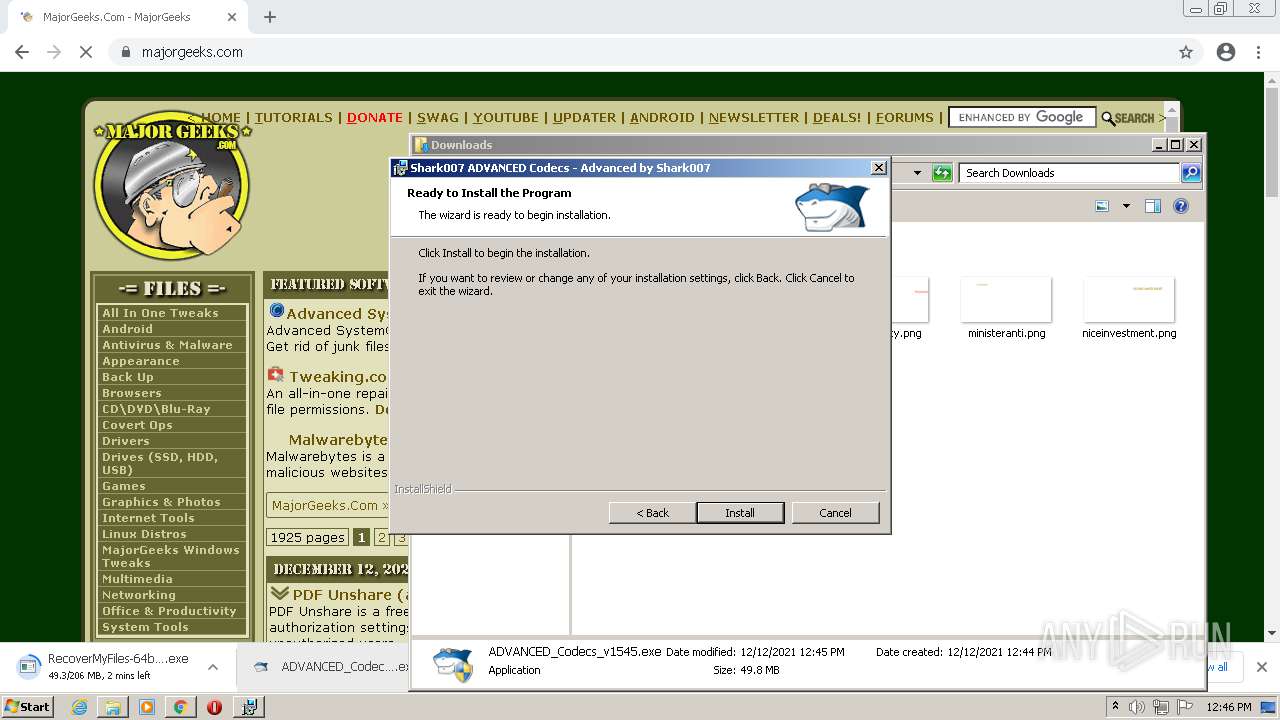Click the majorgeeks.com address bar

[640, 52]
